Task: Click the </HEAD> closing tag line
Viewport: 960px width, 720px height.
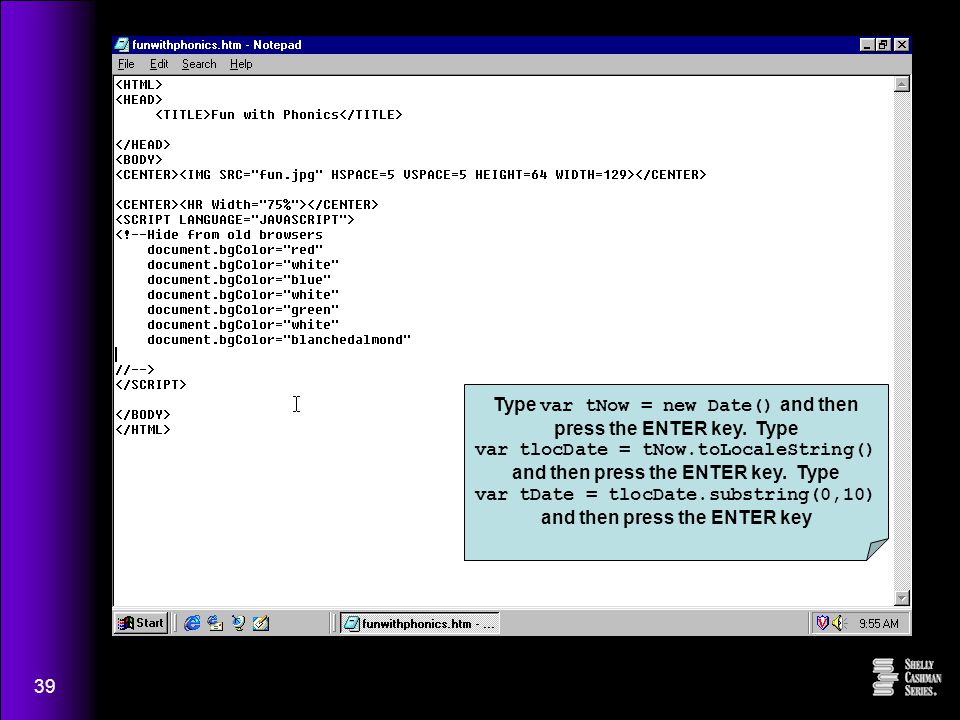Action: click(x=143, y=144)
